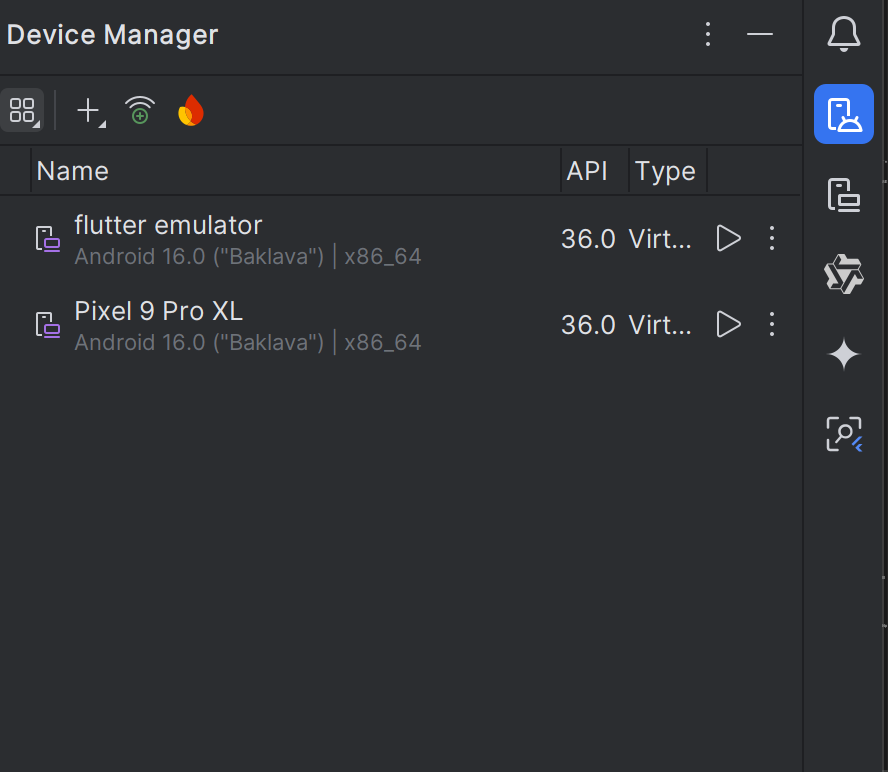The height and width of the screenshot is (772, 888).
Task: Toggle the Device Manager sidebar button
Action: [x=843, y=114]
